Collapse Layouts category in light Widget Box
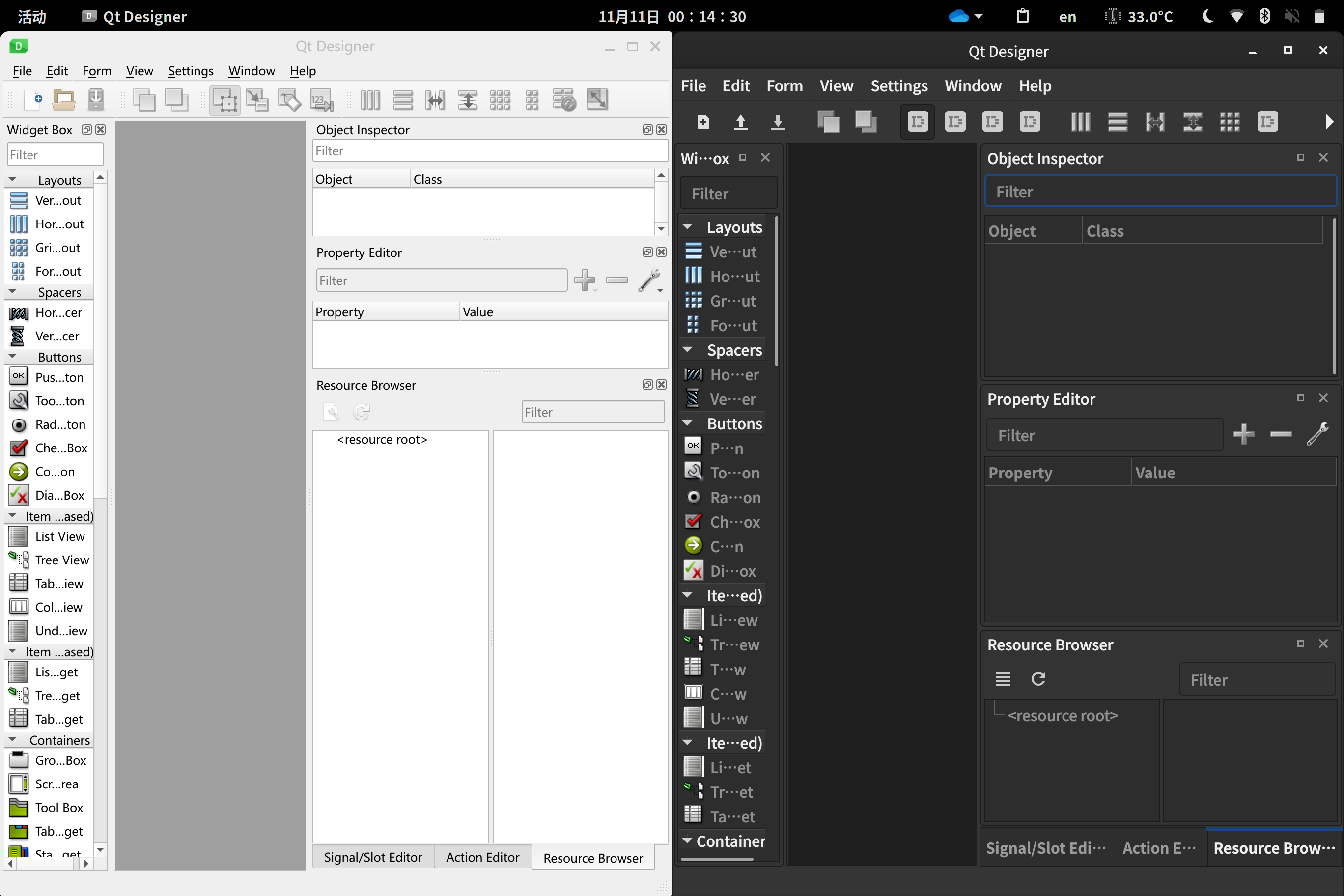 (13, 179)
